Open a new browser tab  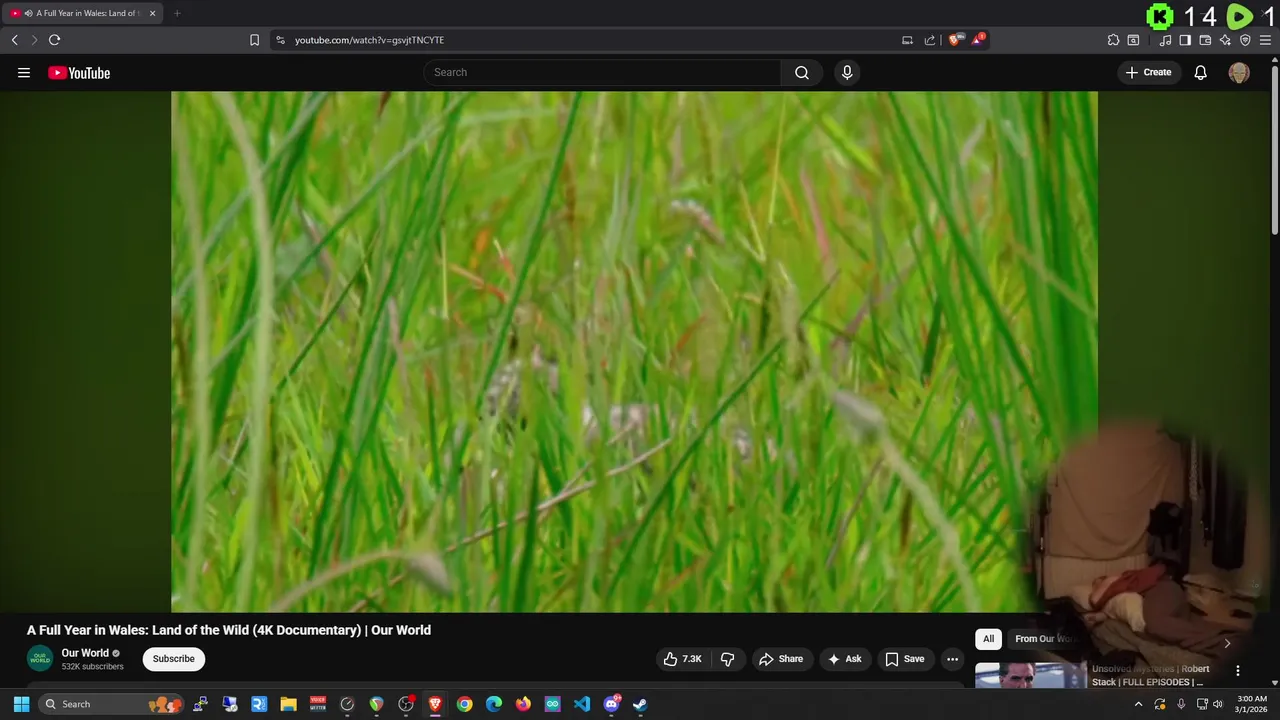(x=176, y=13)
